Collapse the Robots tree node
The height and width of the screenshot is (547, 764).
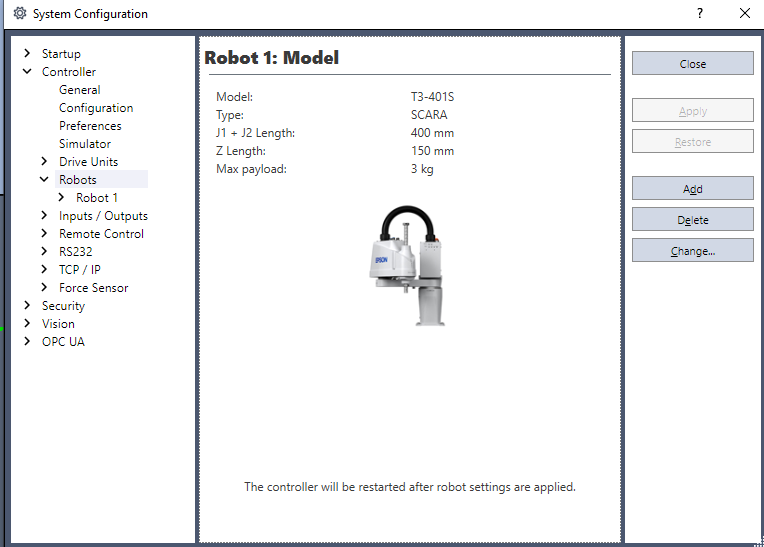click(44, 179)
